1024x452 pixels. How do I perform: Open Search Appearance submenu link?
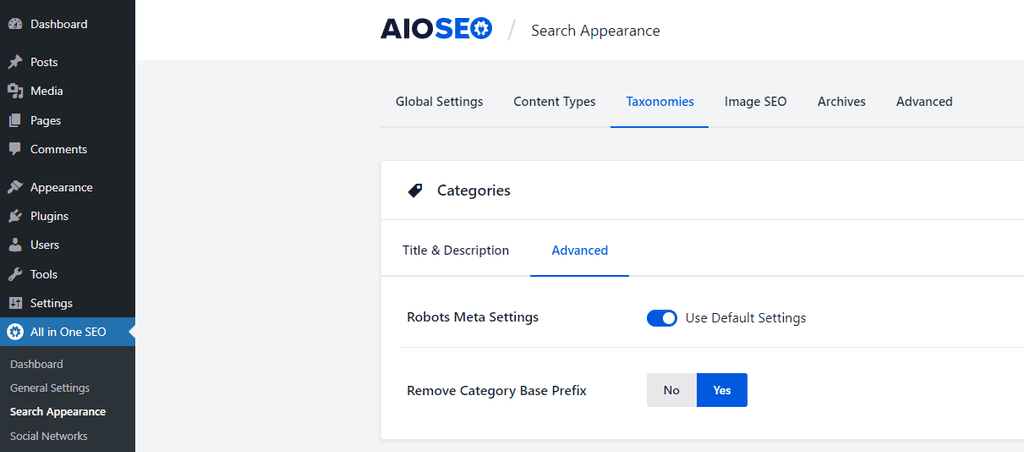[x=57, y=412]
